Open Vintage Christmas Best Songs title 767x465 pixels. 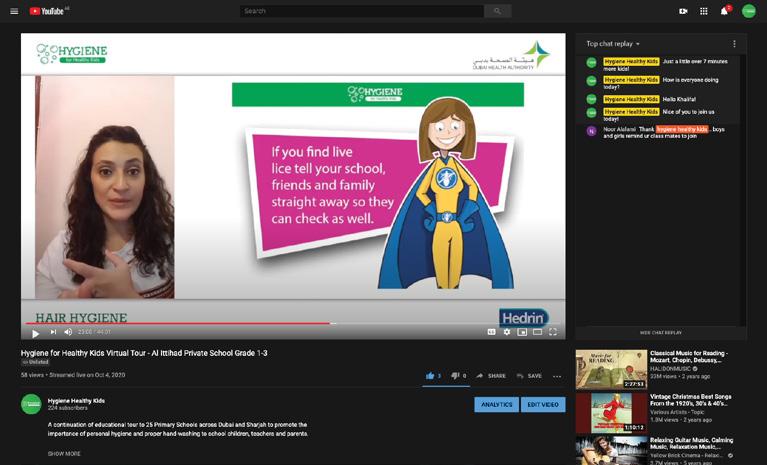(691, 400)
